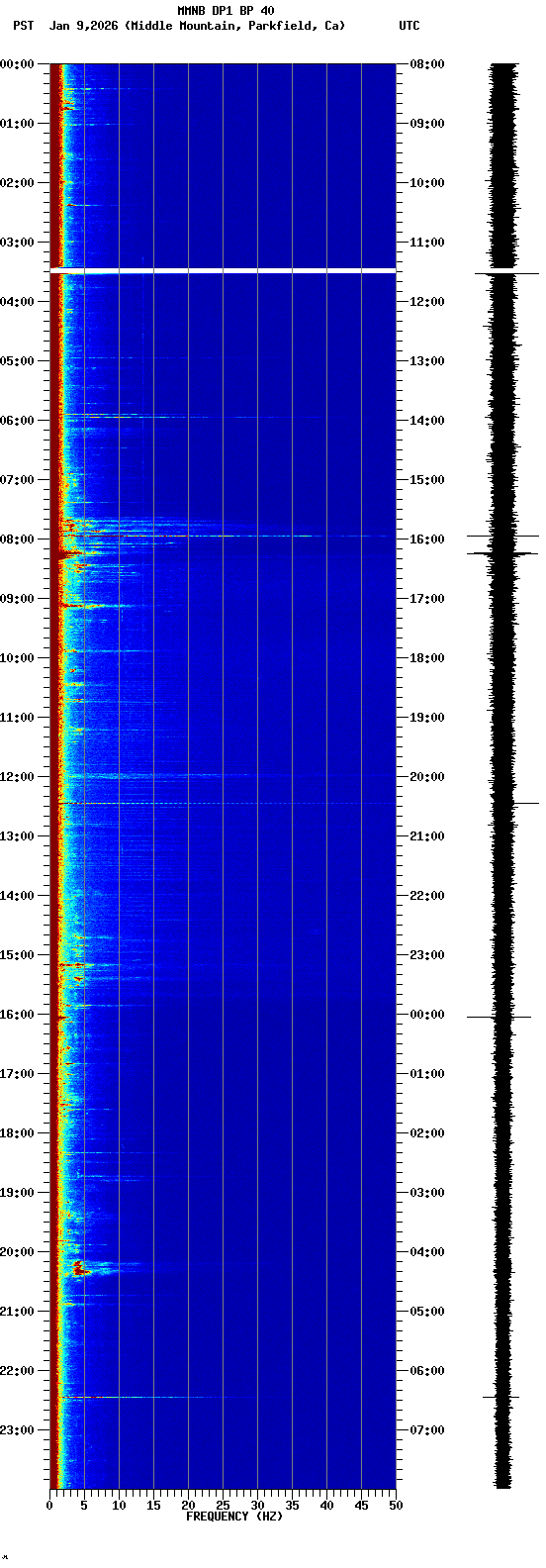Image resolution: width=546 pixels, height=1568 pixels.
Task: Click the PST time label 10:00
Action: 18,658
